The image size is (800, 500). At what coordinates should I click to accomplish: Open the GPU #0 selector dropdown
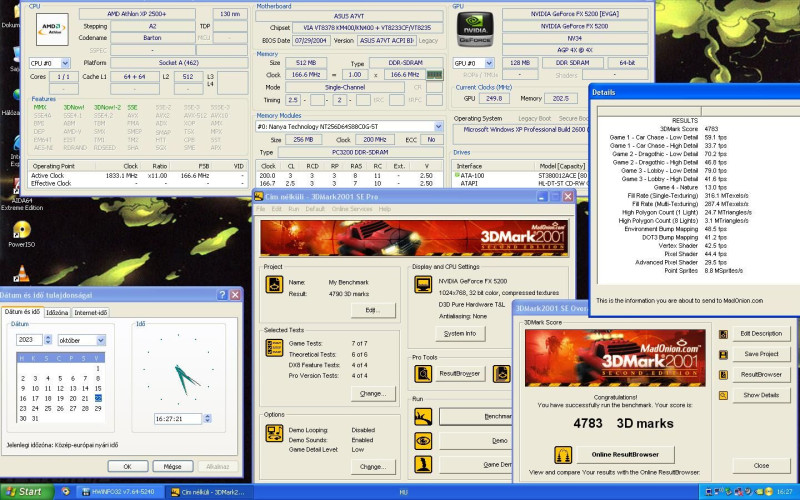489,63
